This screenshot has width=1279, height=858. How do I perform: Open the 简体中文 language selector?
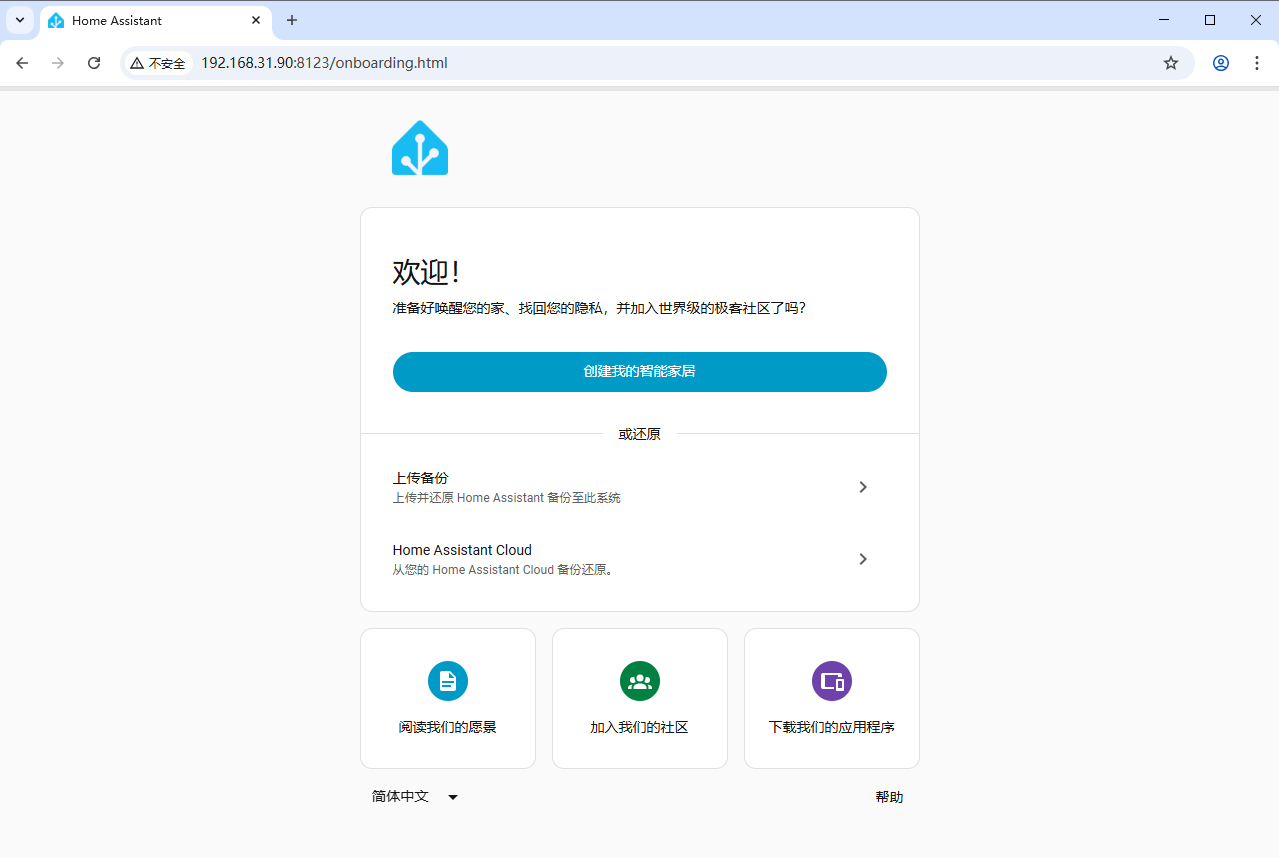[413, 796]
